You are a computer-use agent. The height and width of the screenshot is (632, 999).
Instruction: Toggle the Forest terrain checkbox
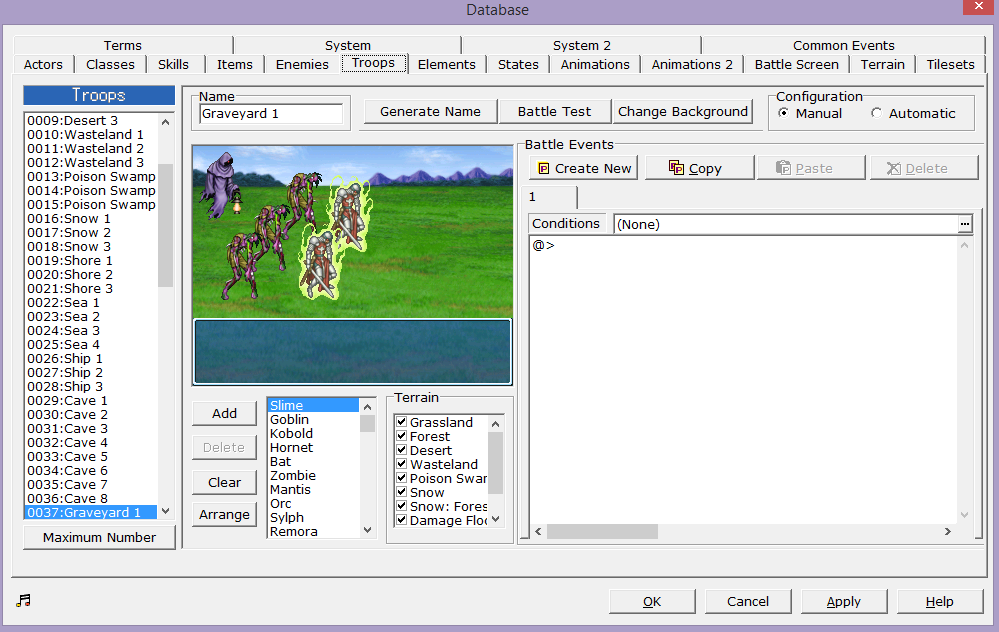[x=401, y=436]
